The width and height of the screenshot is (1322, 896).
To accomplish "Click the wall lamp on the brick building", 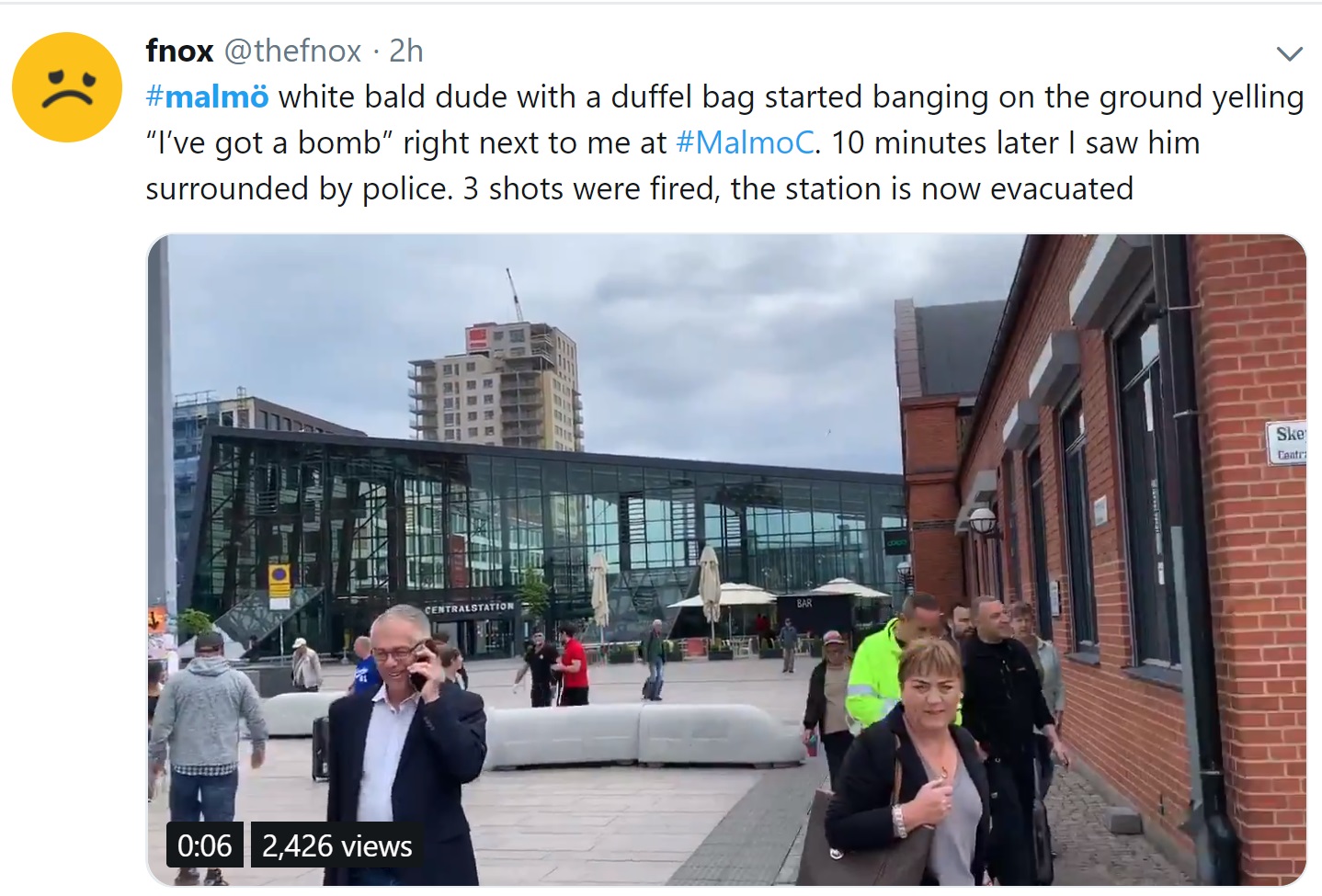I will click(982, 521).
